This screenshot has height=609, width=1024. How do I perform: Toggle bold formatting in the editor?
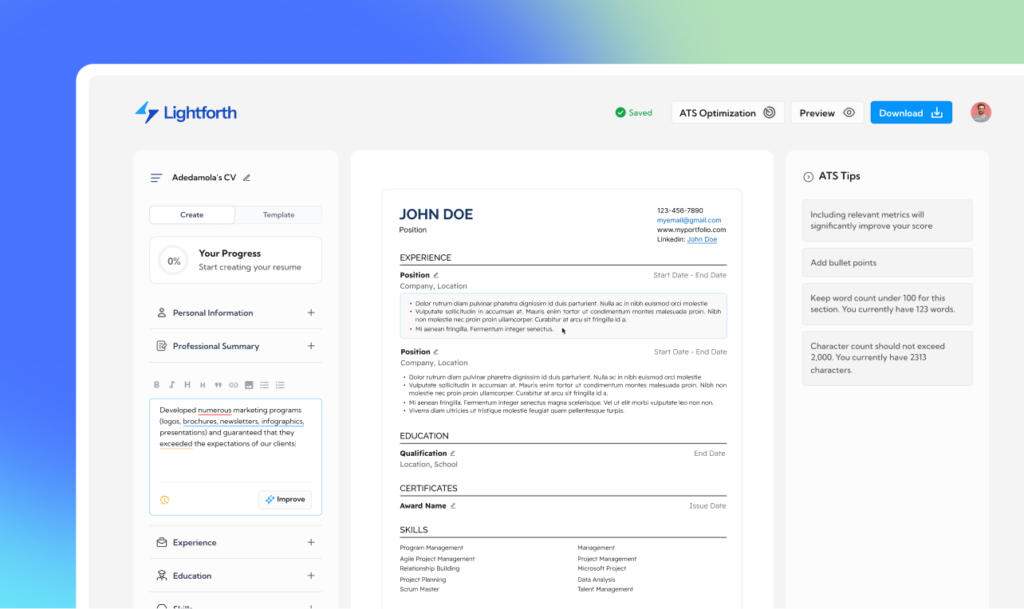[x=156, y=385]
